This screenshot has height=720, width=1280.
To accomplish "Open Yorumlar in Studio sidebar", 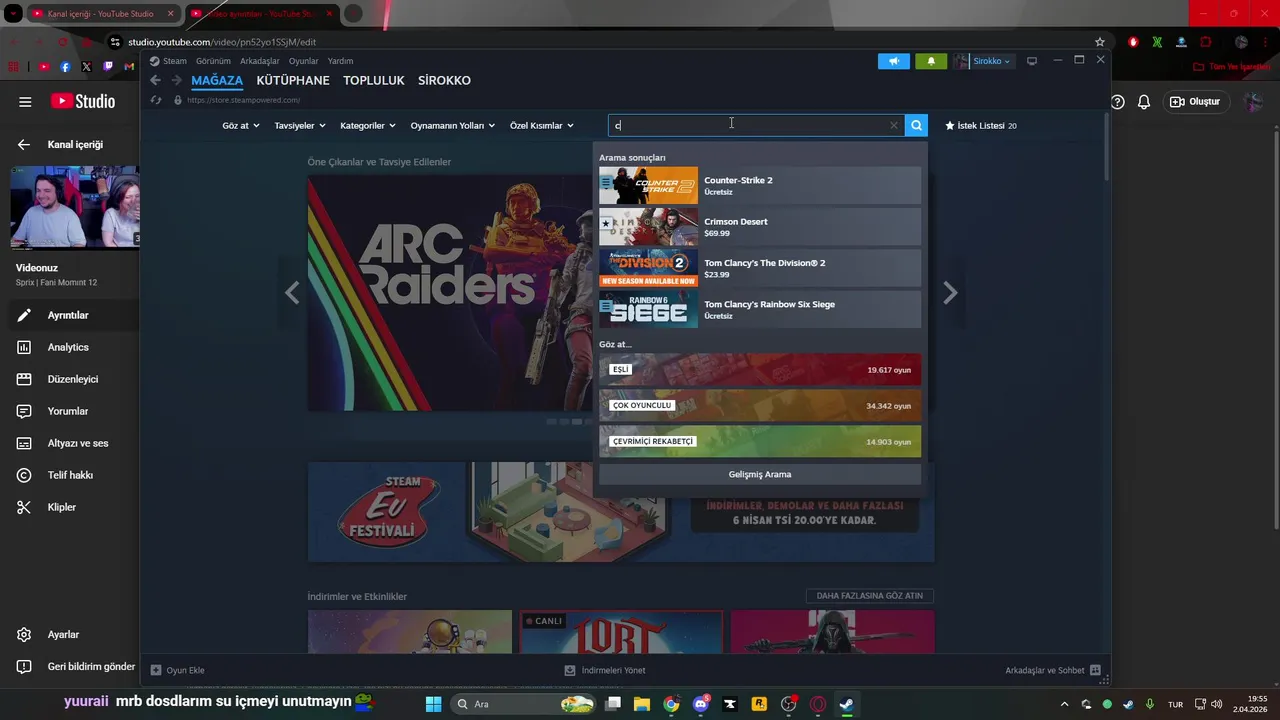I will click(x=70, y=411).
